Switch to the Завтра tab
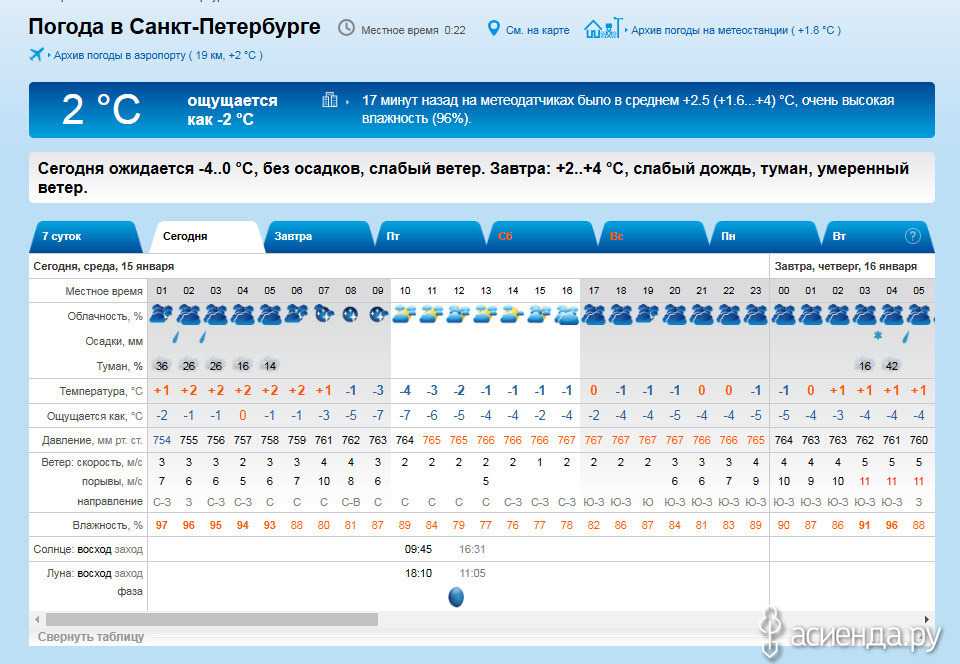Screen dimensions: 960x664 (x=318, y=236)
